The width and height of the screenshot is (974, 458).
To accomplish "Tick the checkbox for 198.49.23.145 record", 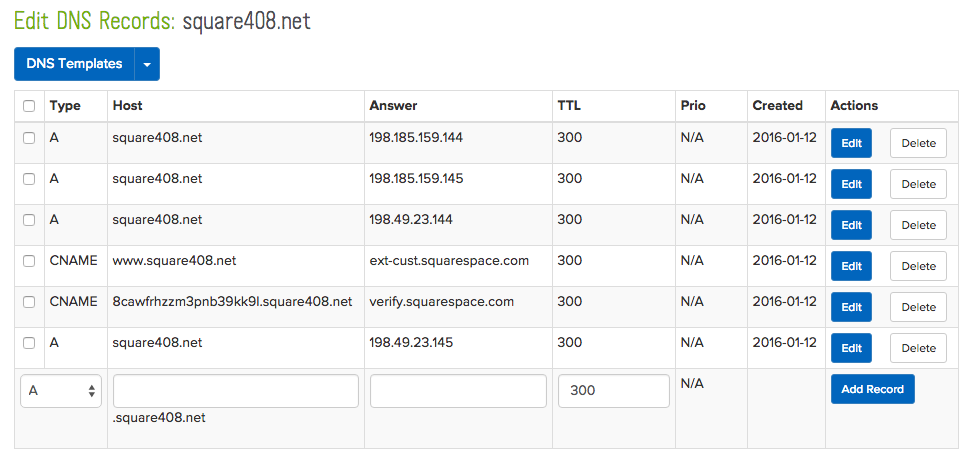I will click(29, 343).
